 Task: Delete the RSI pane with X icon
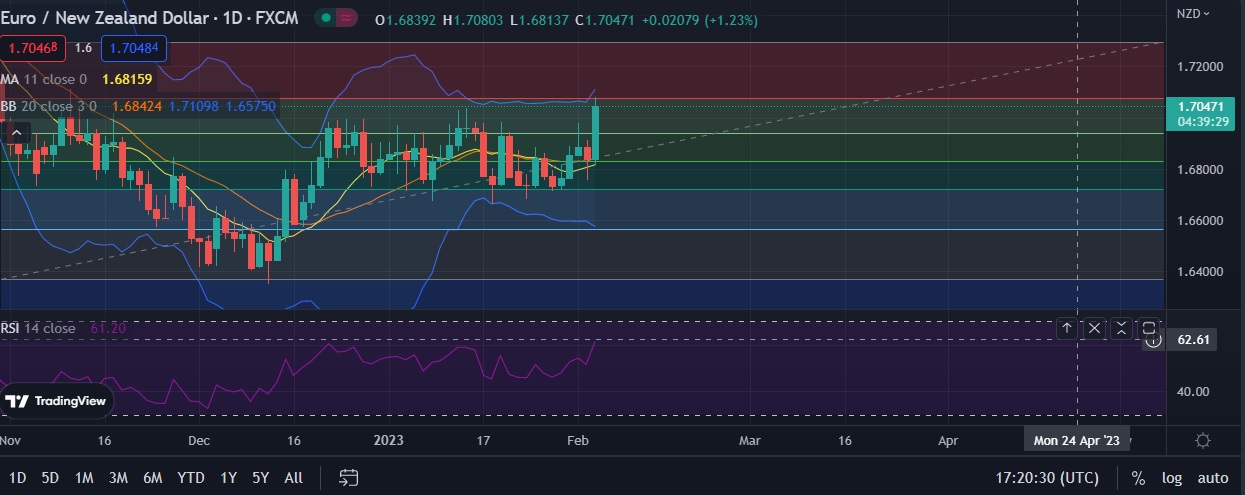(1095, 328)
